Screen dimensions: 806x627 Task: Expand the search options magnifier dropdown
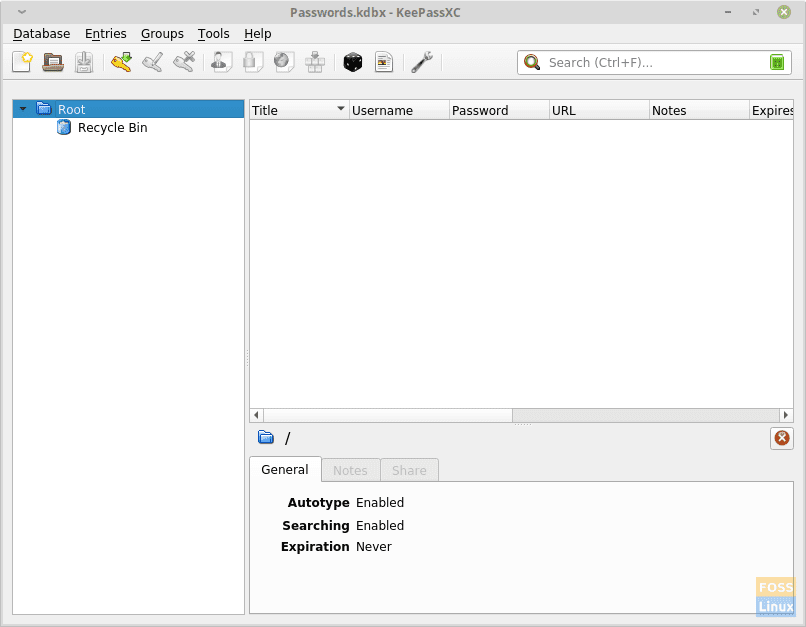531,62
